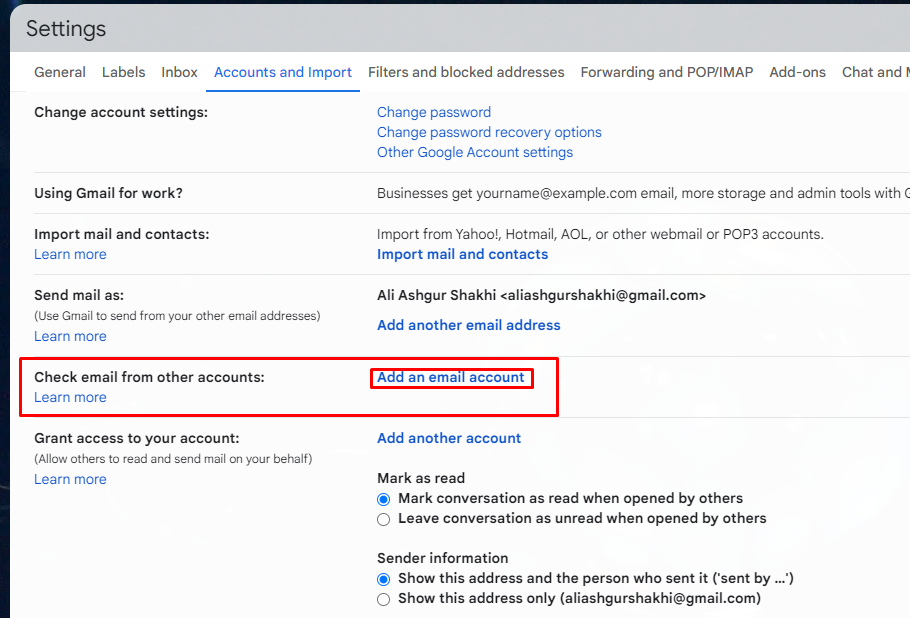Click Learn more under Send mail as
This screenshot has width=910, height=618.
(x=70, y=336)
